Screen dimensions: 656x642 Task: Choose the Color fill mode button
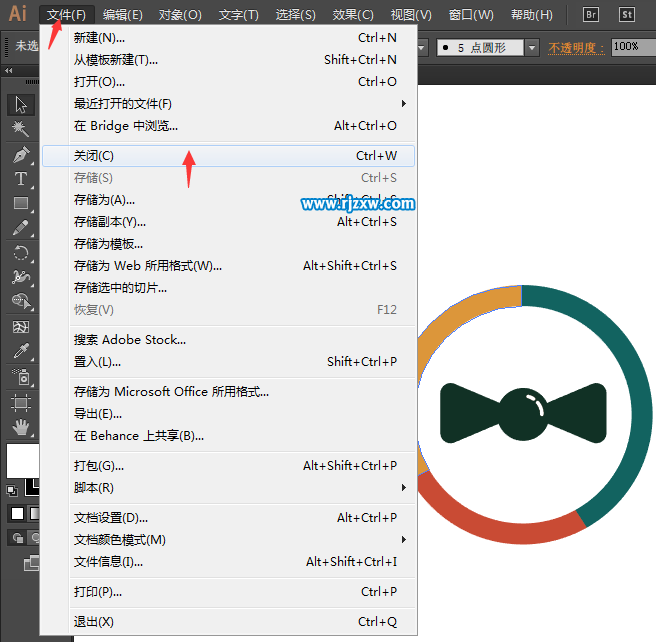(18, 514)
